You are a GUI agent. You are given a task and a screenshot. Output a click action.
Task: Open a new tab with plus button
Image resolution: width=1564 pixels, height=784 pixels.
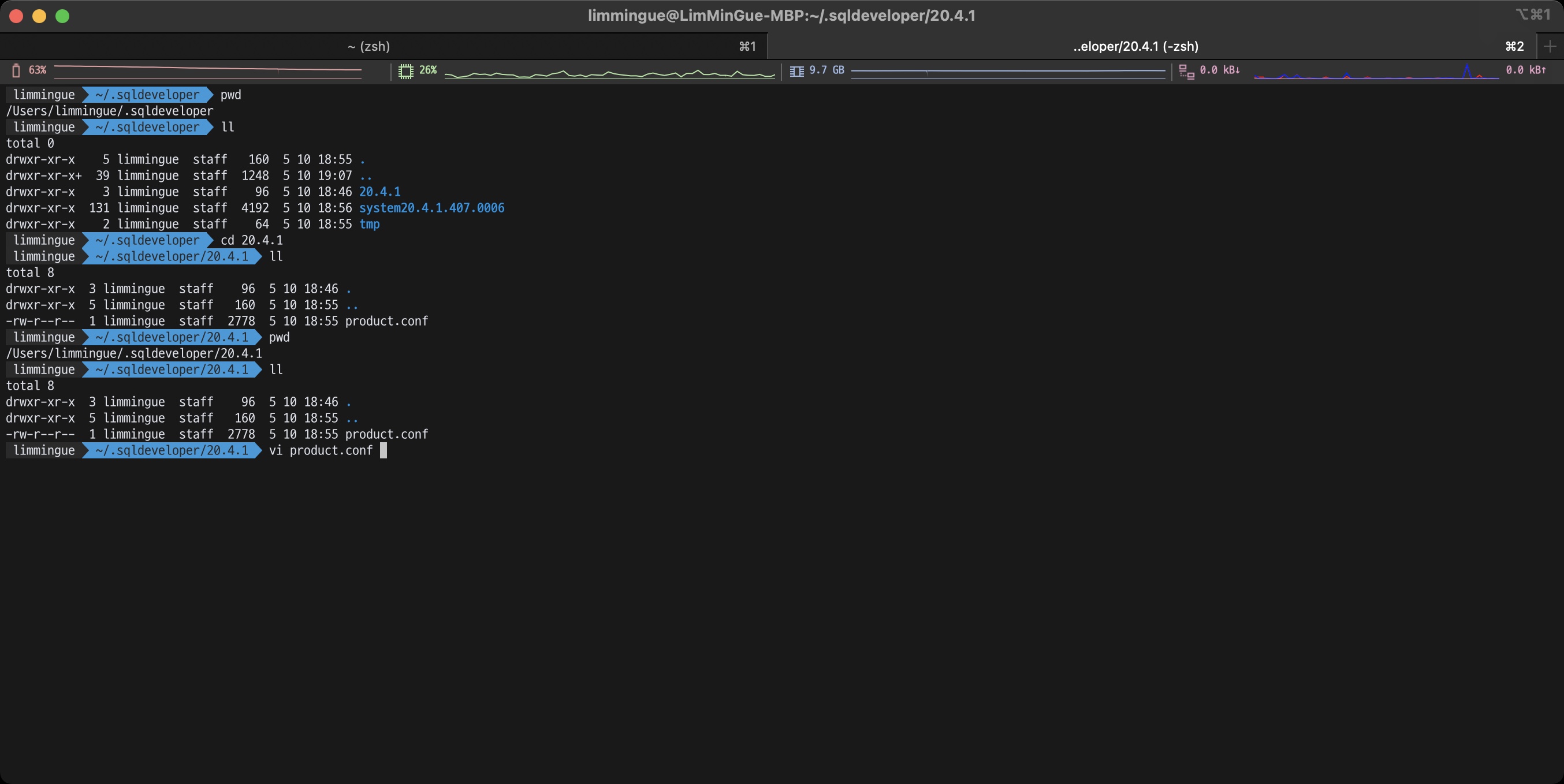coord(1550,46)
